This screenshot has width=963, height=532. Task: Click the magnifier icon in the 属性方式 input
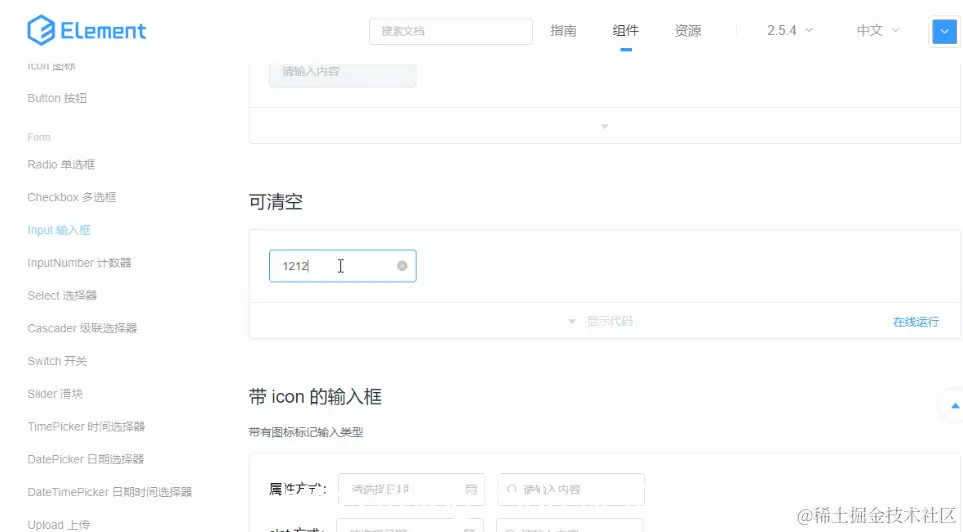(x=512, y=490)
